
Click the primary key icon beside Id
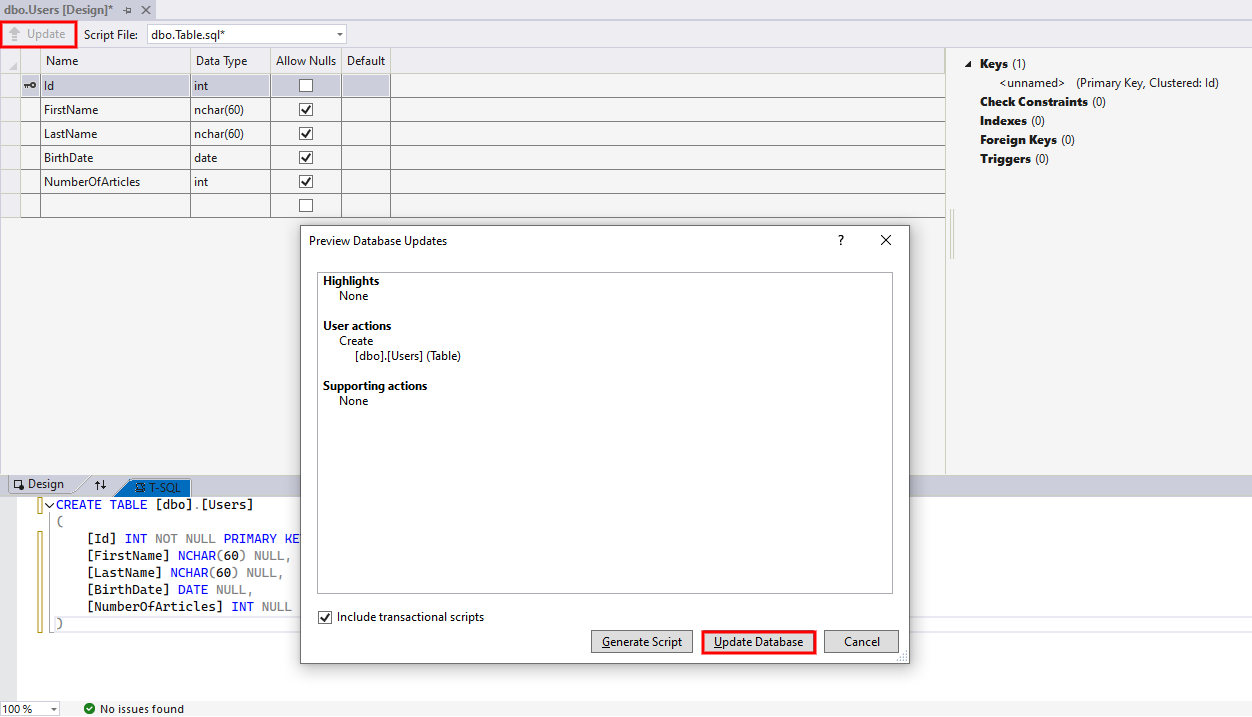pyautogui.click(x=29, y=86)
